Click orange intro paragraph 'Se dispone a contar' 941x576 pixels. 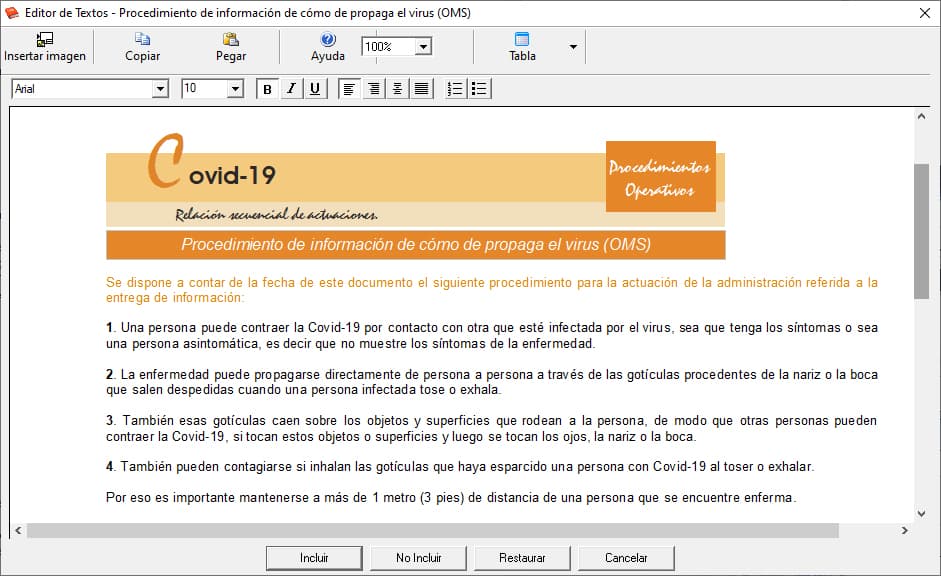pyautogui.click(x=492, y=290)
